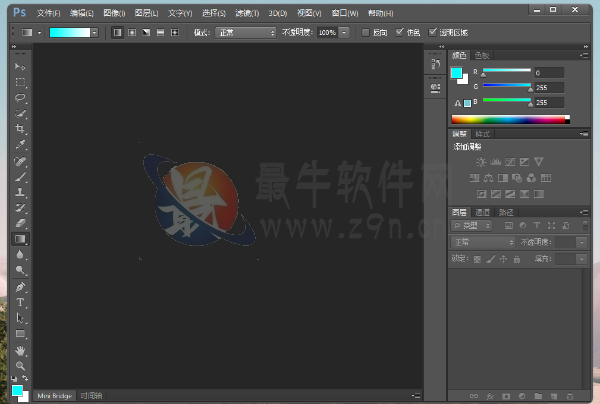600x404 pixels.
Task: Add a Levels adjustment
Action: [x=496, y=162]
